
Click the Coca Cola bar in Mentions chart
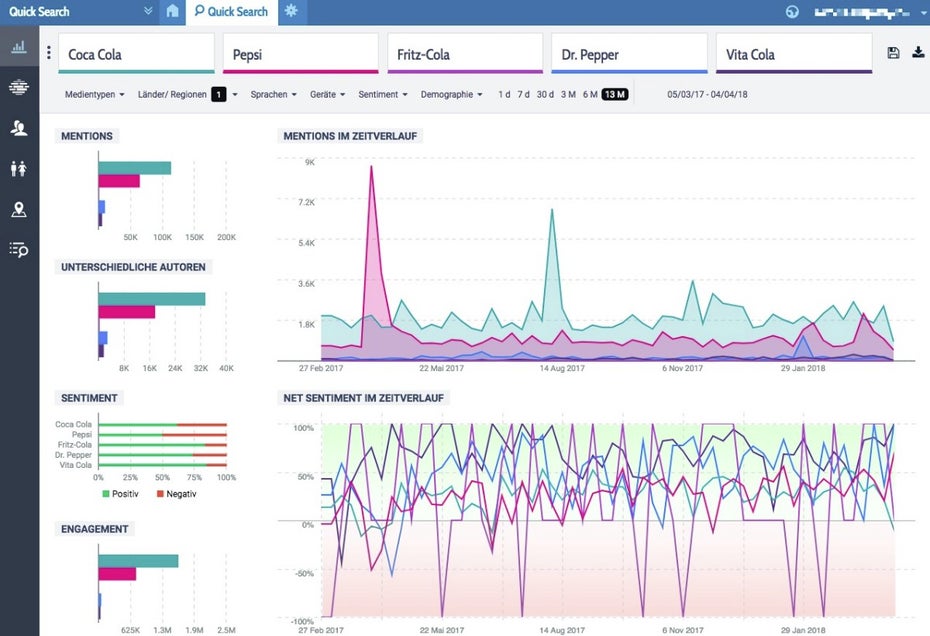point(135,168)
